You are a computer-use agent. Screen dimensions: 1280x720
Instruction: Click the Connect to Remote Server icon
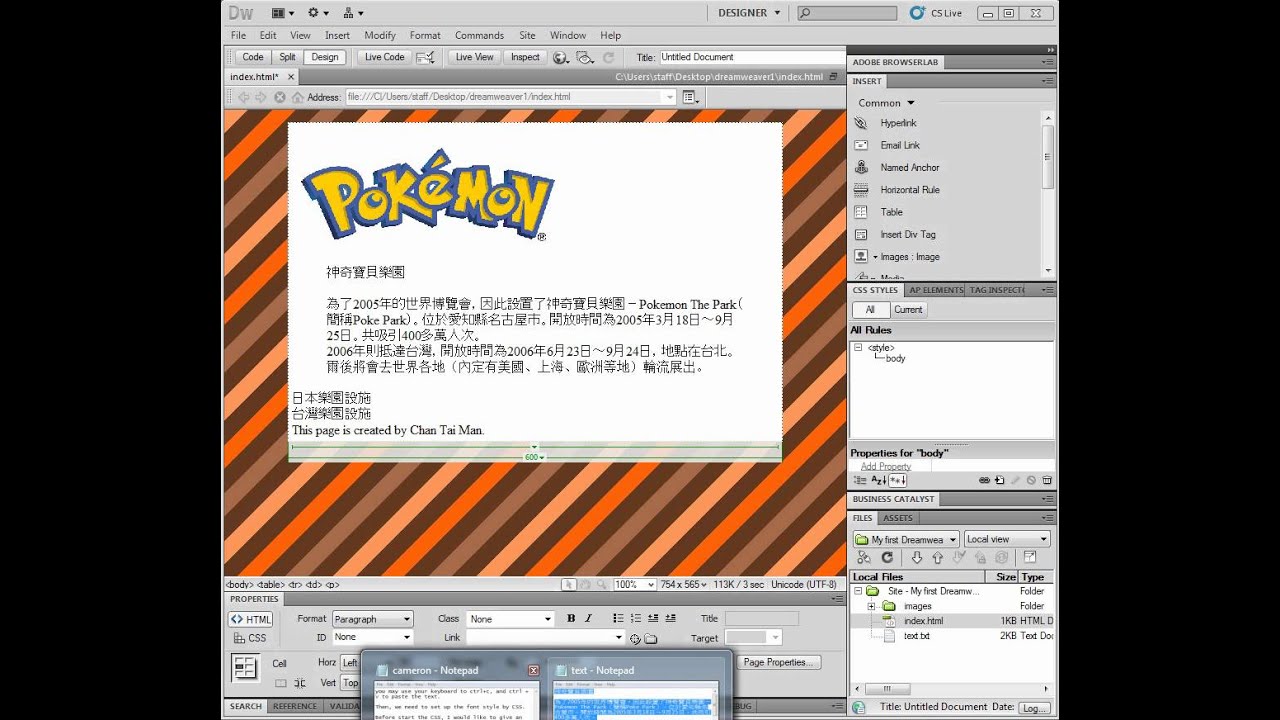click(864, 558)
